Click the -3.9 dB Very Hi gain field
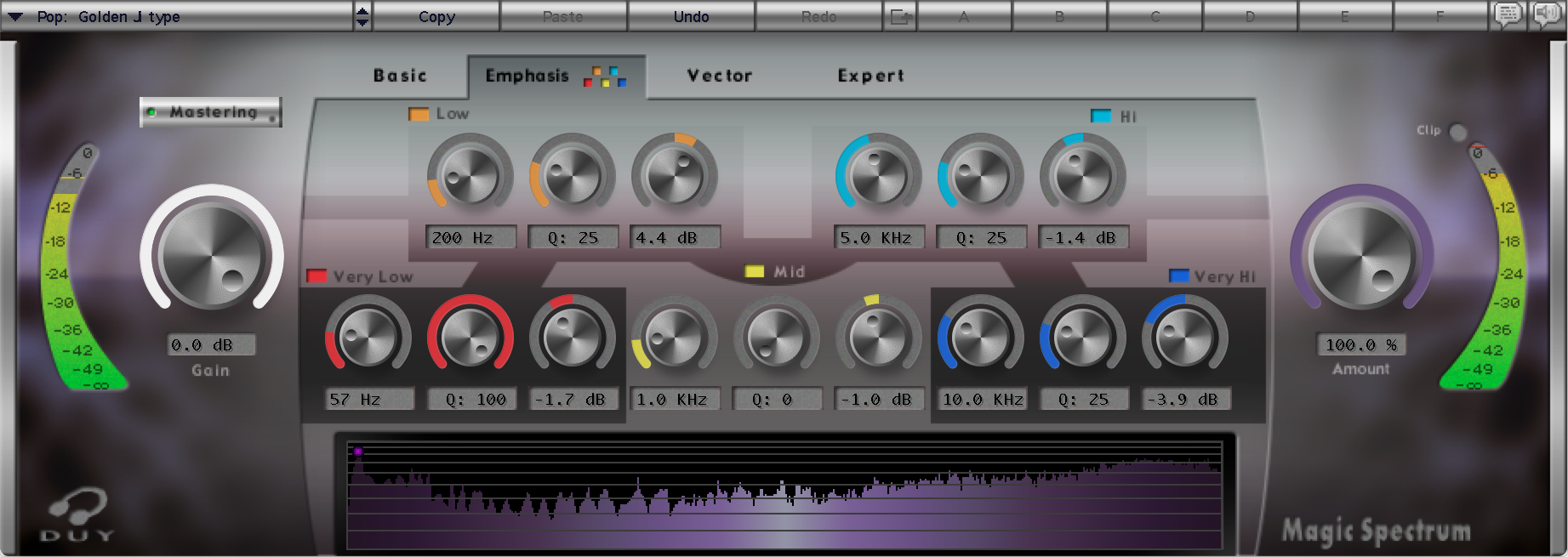Screen dimensions: 1568x557 pyautogui.click(x=1185, y=399)
